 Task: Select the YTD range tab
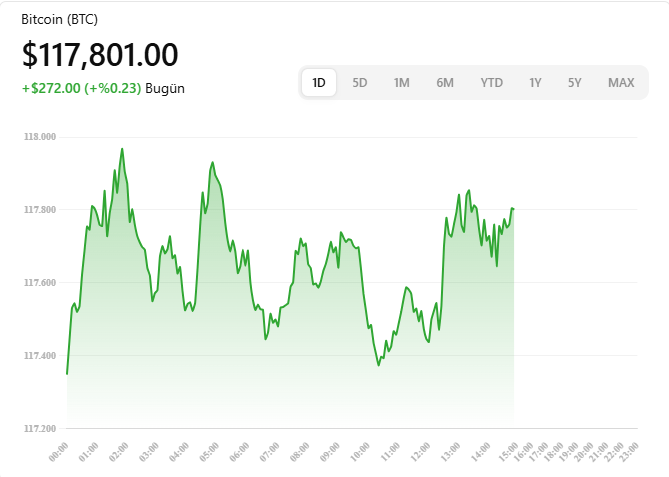pyautogui.click(x=491, y=83)
